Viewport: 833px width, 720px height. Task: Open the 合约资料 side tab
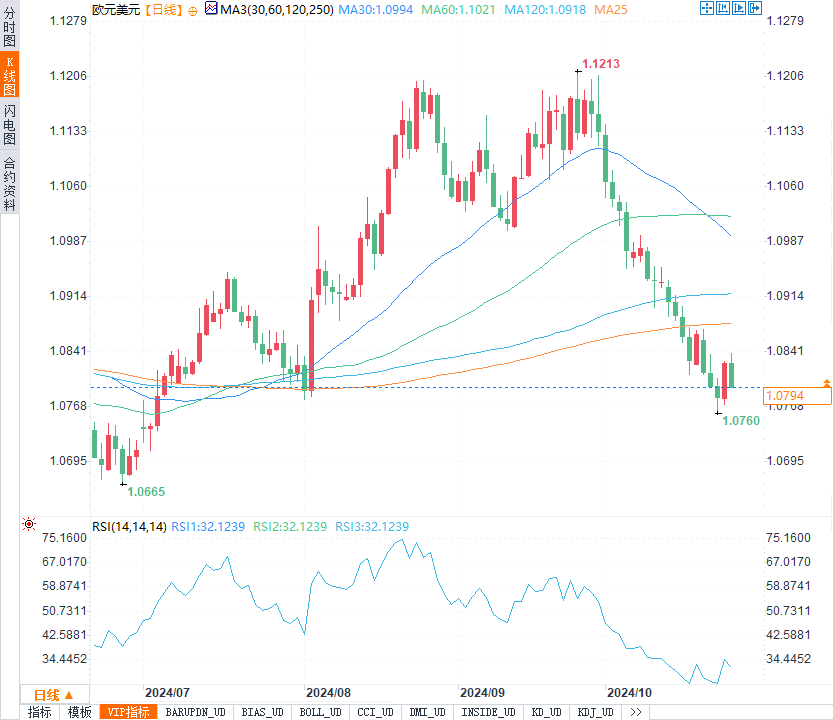point(9,182)
